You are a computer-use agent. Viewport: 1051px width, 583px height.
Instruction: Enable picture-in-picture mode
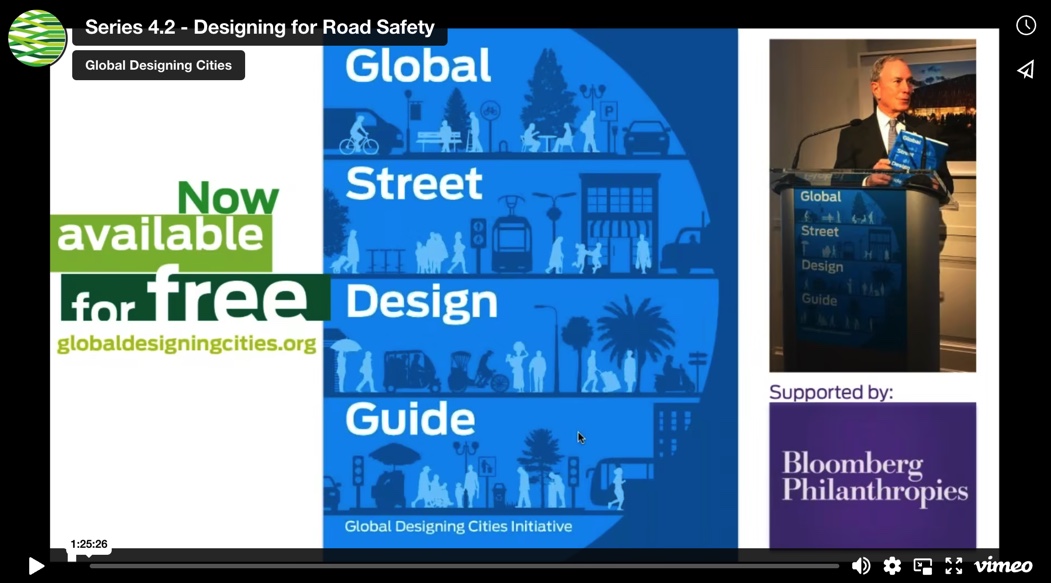click(x=923, y=566)
